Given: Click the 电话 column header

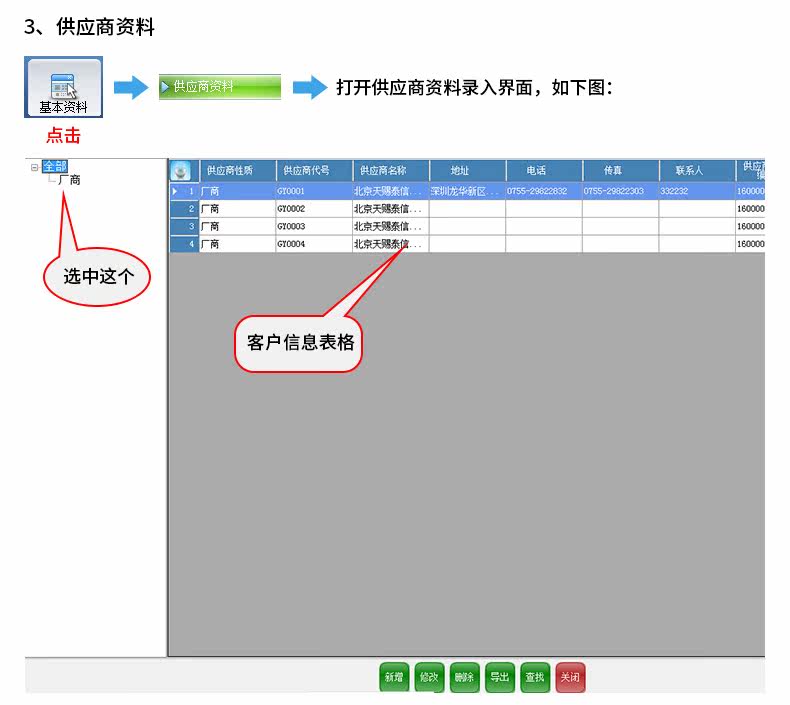Looking at the screenshot, I should (x=544, y=171).
